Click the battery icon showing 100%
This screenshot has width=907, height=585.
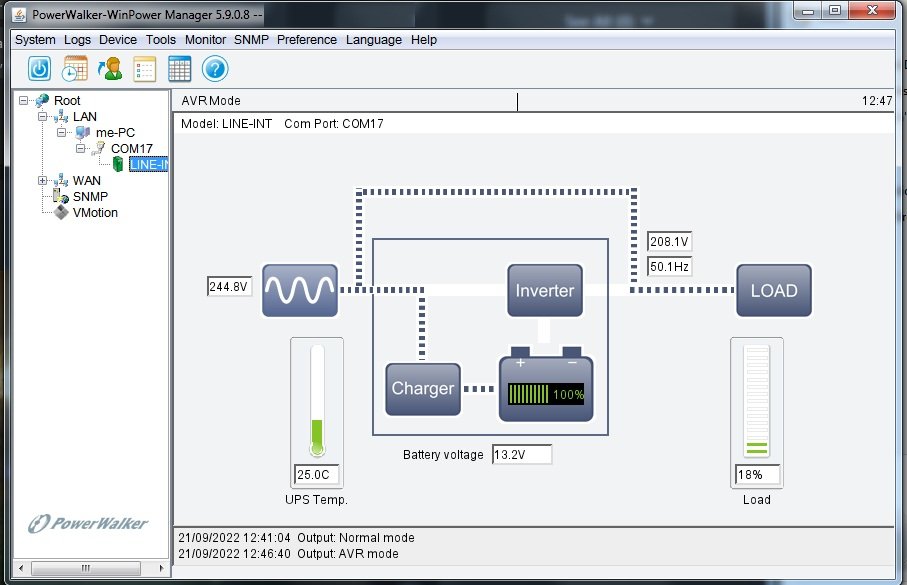tap(546, 384)
